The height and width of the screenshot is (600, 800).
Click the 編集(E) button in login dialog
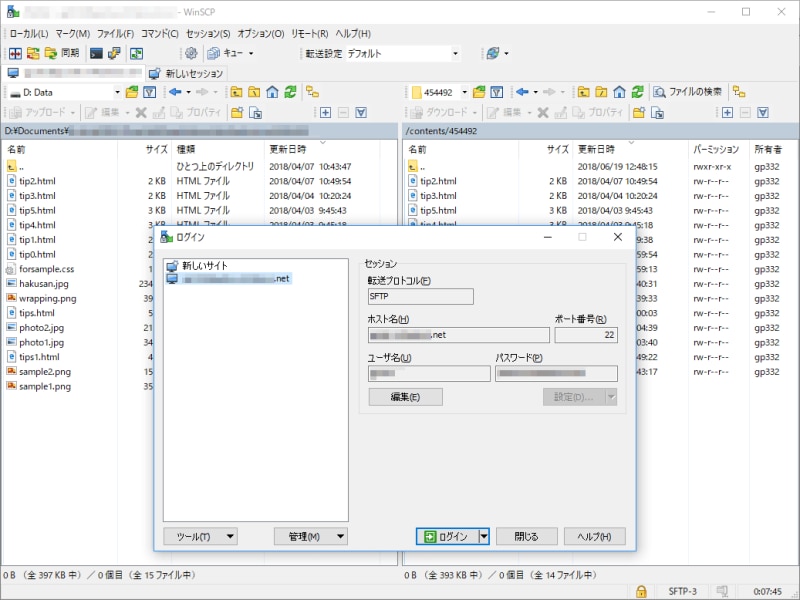[x=406, y=397]
